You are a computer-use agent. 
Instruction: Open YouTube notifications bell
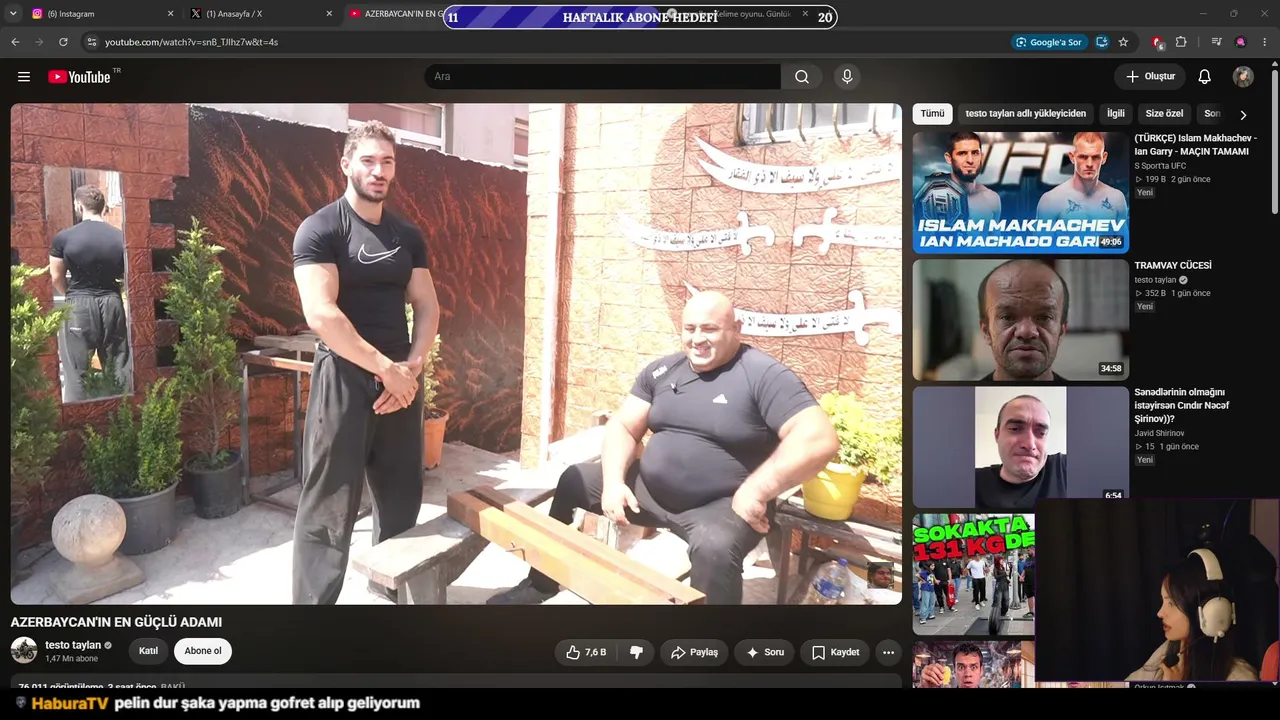[1205, 77]
